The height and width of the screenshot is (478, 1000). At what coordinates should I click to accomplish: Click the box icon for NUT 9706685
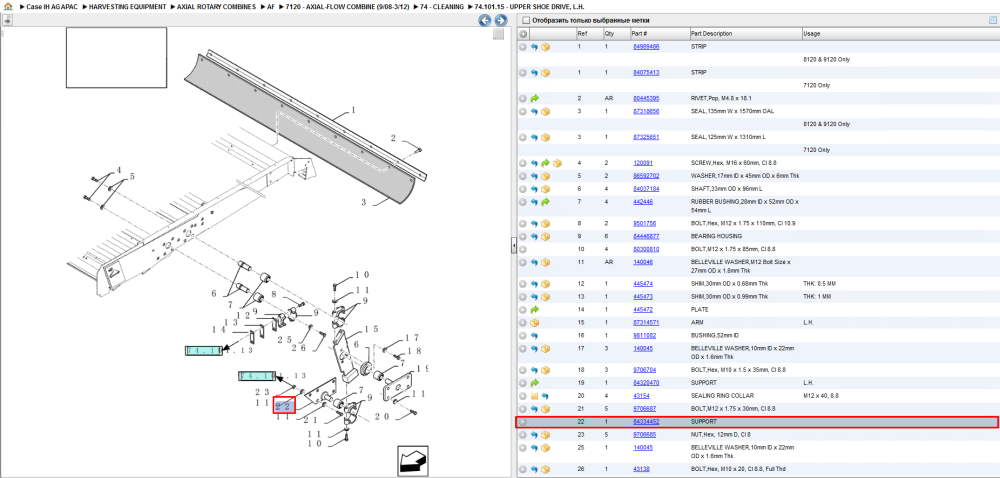click(x=546, y=435)
